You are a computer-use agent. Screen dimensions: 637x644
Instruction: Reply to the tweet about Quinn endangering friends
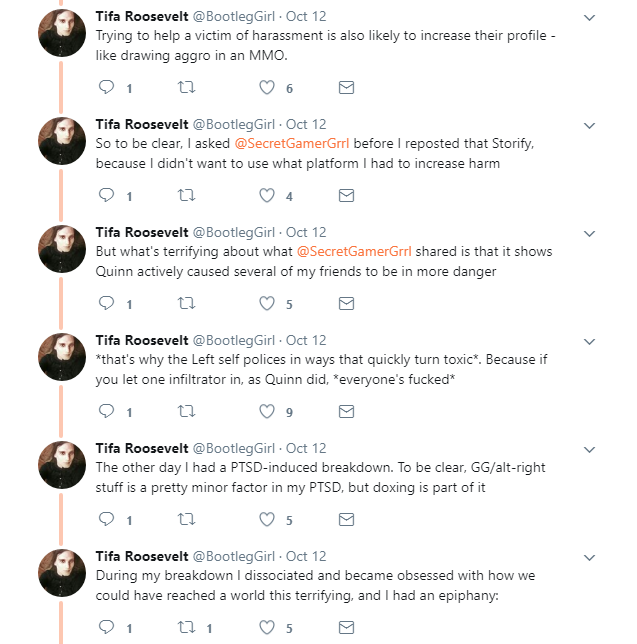[x=108, y=304]
